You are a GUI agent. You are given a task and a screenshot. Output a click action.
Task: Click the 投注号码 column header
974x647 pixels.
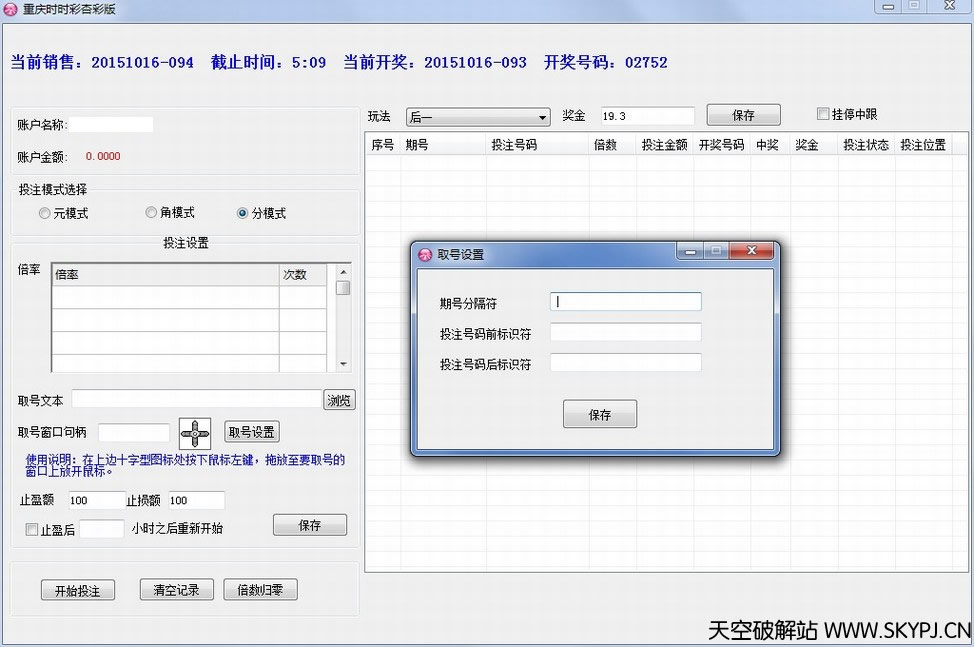click(x=514, y=145)
